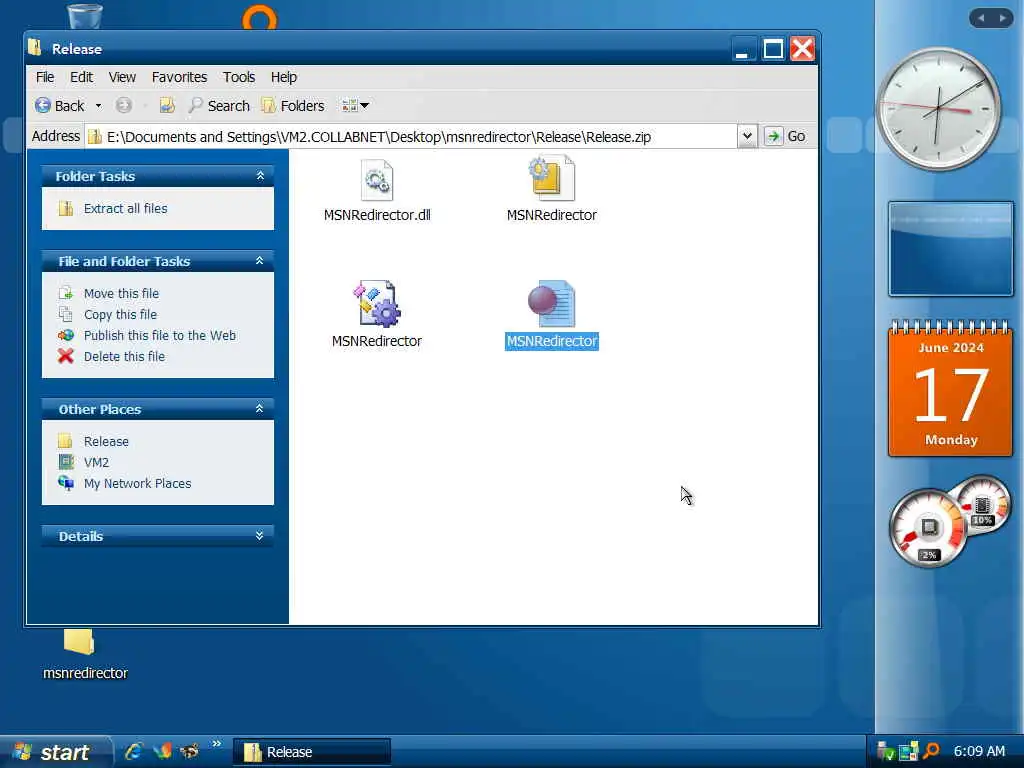The width and height of the screenshot is (1024, 768).
Task: Expand the Details panel
Action: (260, 536)
